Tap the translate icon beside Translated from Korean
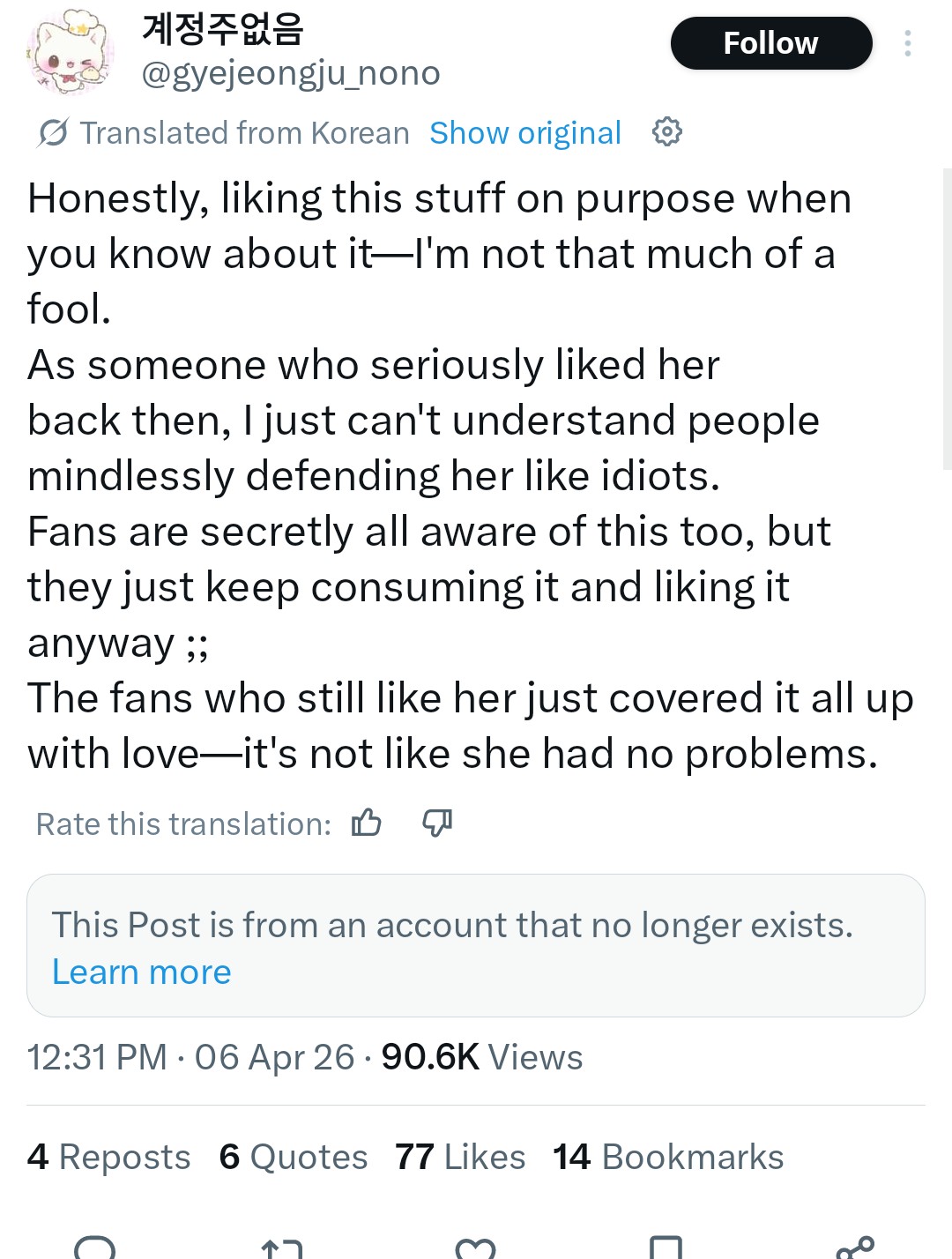Viewport: 952px width, 1259px height. 53,133
